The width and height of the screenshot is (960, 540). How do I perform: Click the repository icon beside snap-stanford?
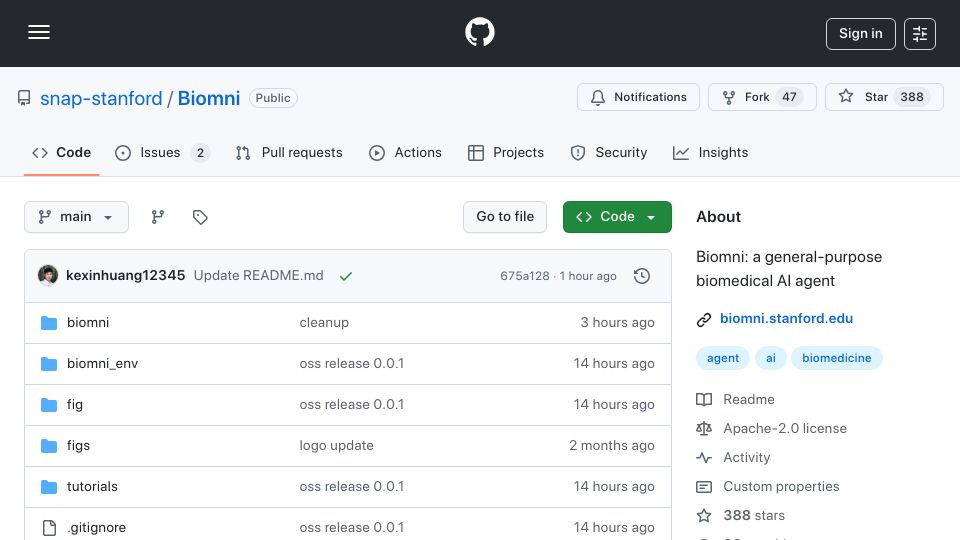pyautogui.click(x=24, y=98)
